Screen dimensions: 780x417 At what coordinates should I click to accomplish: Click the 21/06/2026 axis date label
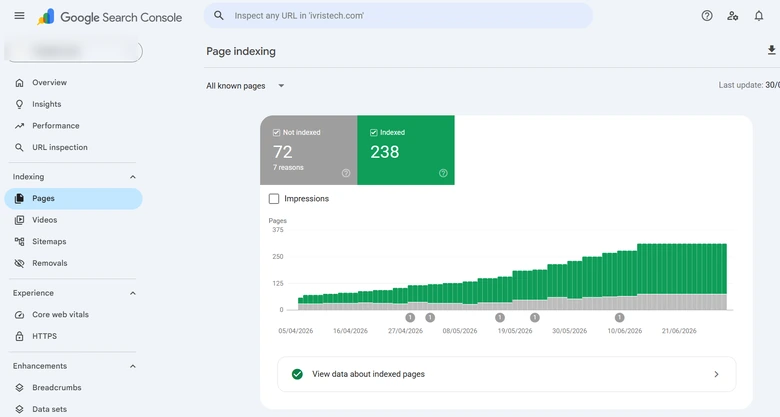[679, 331]
